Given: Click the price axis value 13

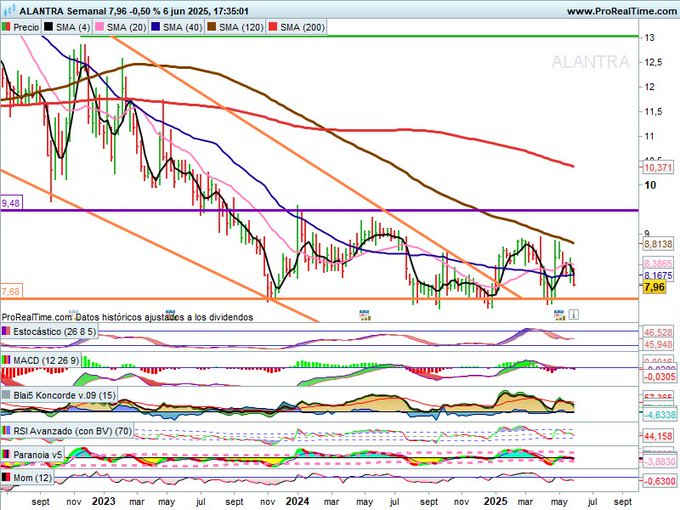Looking at the screenshot, I should (649, 38).
